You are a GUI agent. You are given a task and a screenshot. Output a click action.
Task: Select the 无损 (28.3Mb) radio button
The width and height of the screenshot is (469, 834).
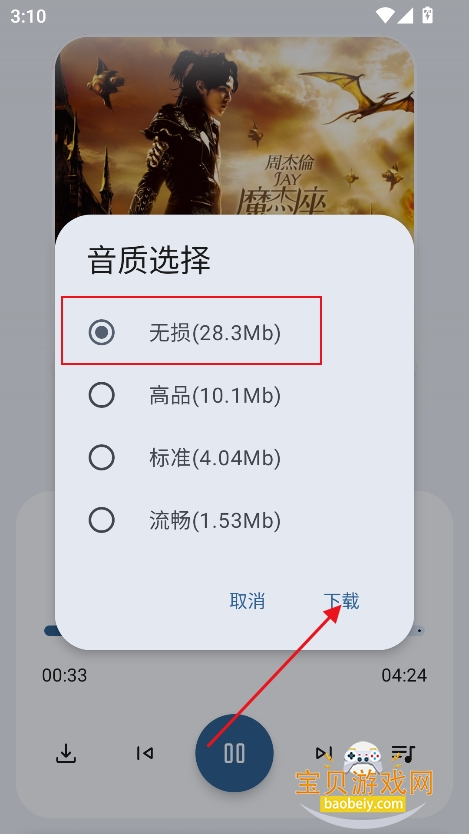(102, 332)
